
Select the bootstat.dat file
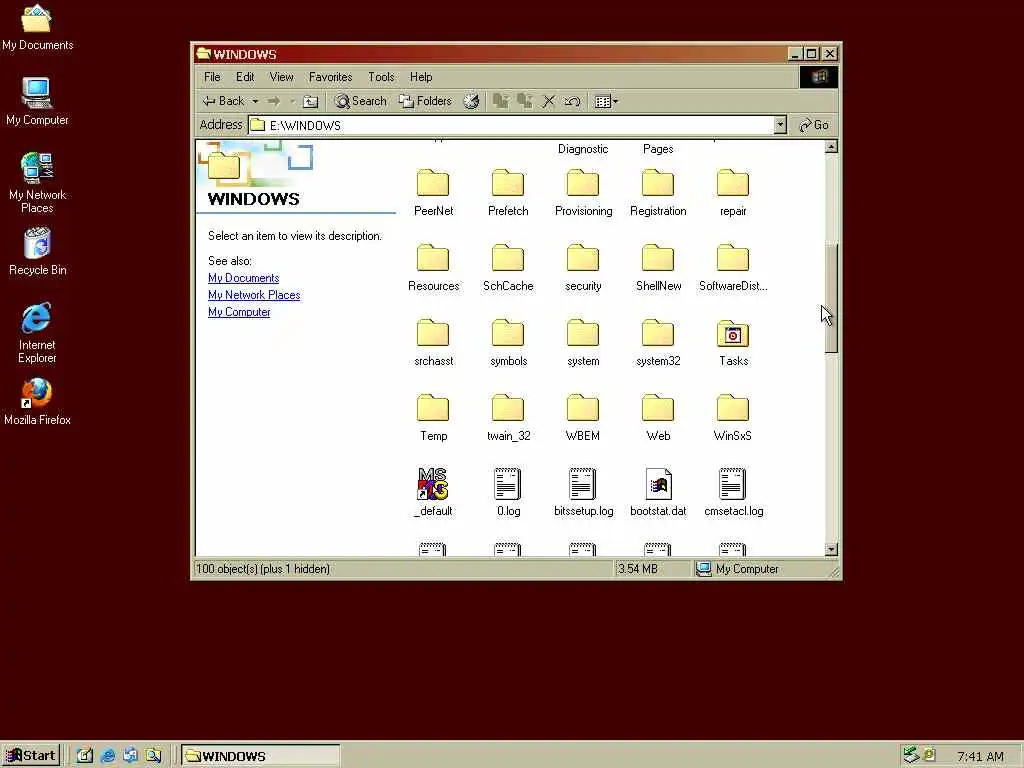pyautogui.click(x=658, y=492)
